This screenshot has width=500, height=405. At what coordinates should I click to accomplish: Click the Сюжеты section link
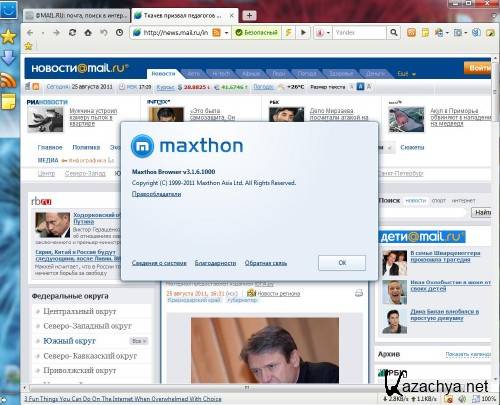[x=412, y=147]
